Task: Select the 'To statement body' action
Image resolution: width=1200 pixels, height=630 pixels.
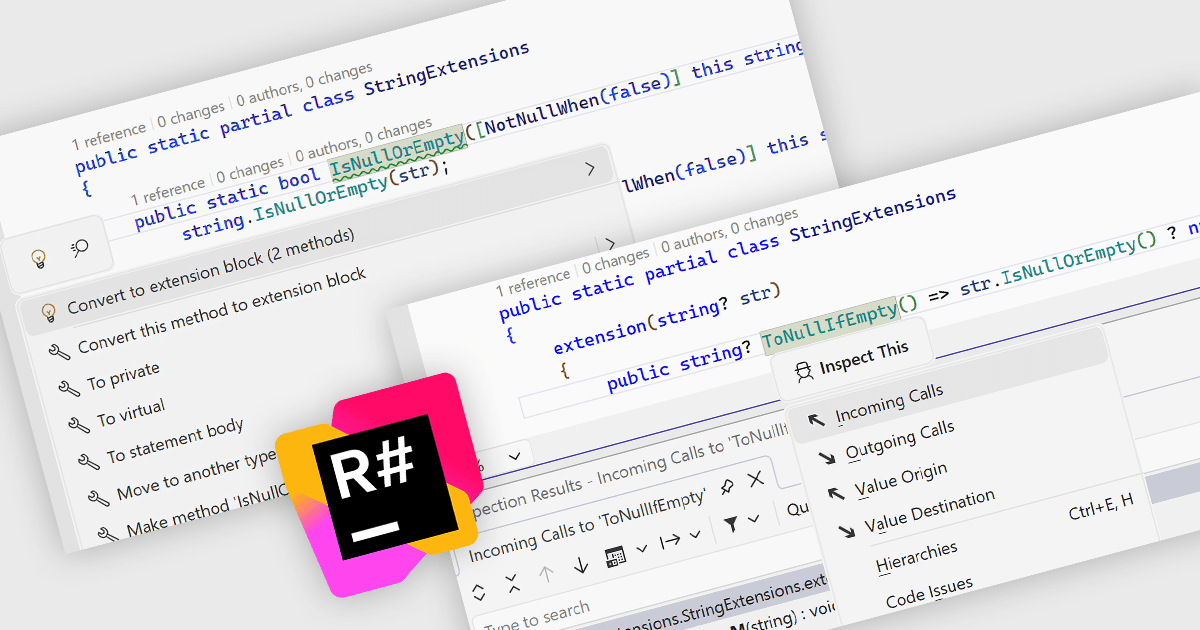Action: [x=175, y=441]
